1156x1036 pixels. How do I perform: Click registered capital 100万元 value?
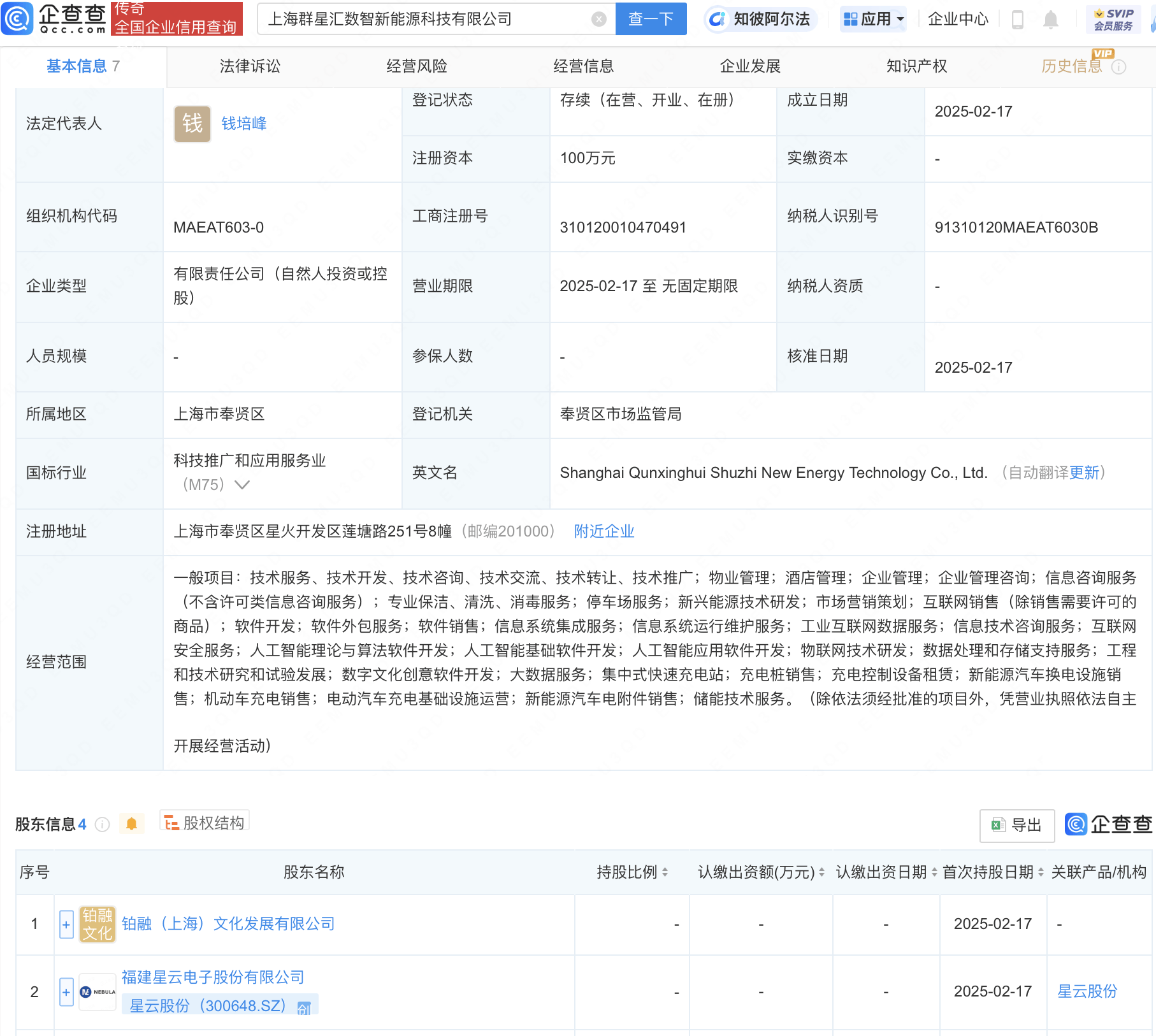(588, 158)
